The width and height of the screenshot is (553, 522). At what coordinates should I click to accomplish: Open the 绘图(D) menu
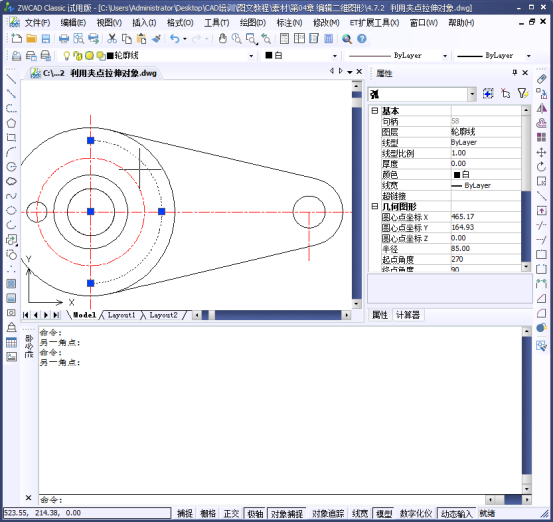(253, 23)
